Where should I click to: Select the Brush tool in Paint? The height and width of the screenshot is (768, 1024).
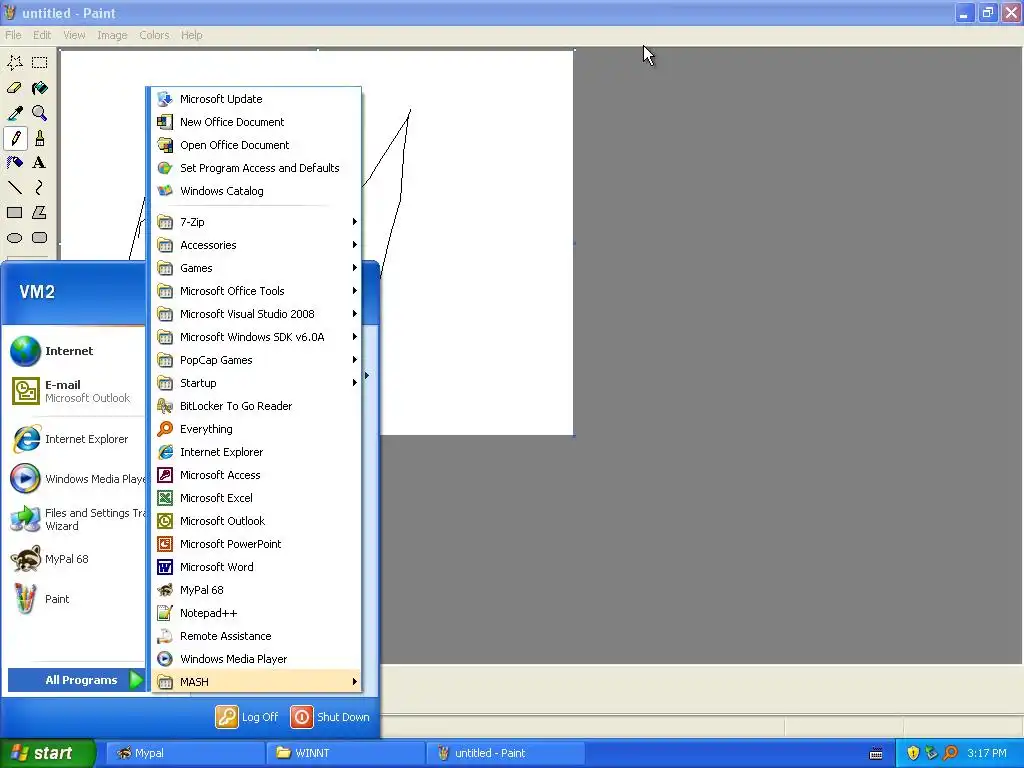pos(39,138)
